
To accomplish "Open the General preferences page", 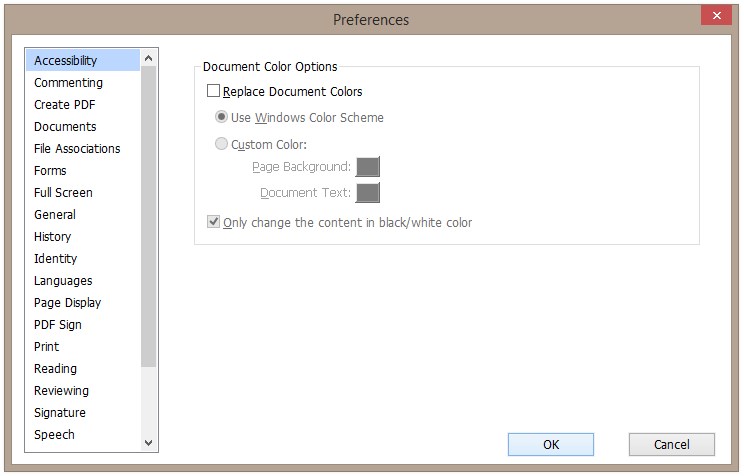I will coord(83,215).
